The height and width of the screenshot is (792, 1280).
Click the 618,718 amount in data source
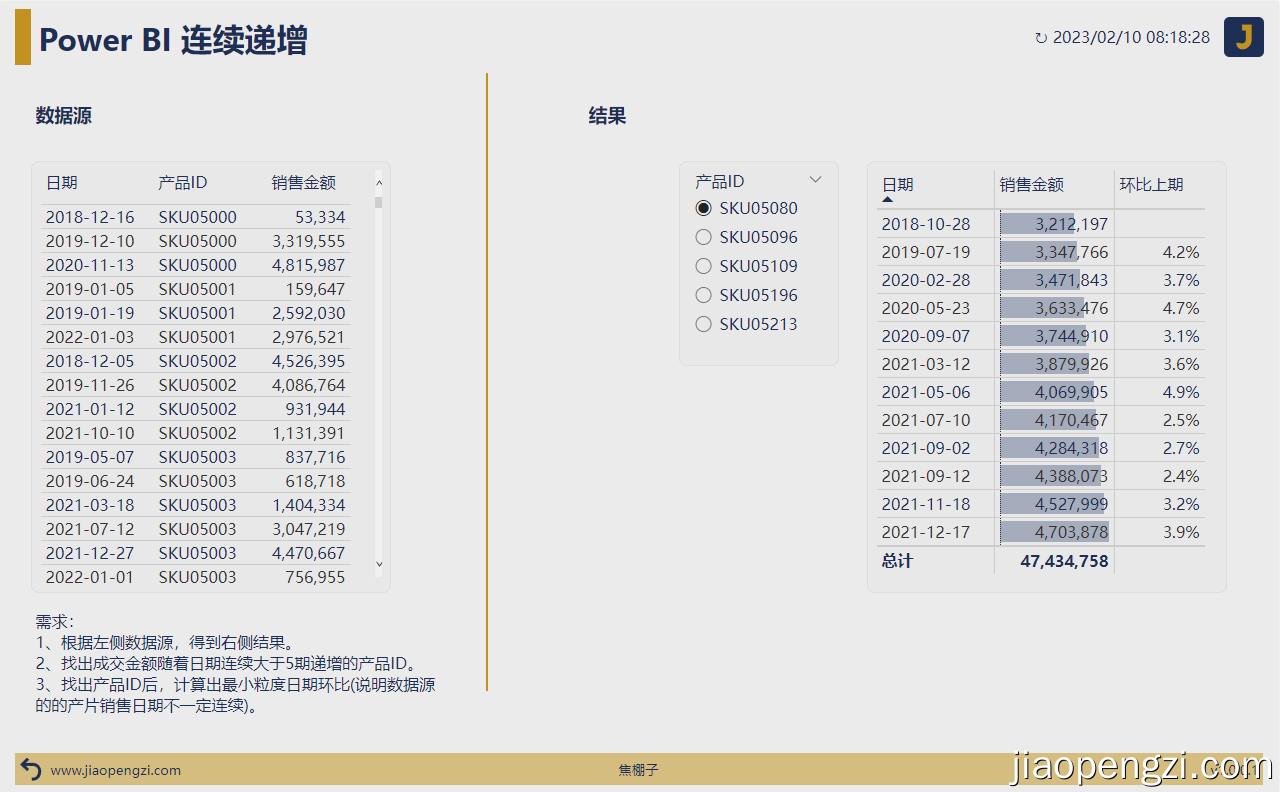click(315, 481)
